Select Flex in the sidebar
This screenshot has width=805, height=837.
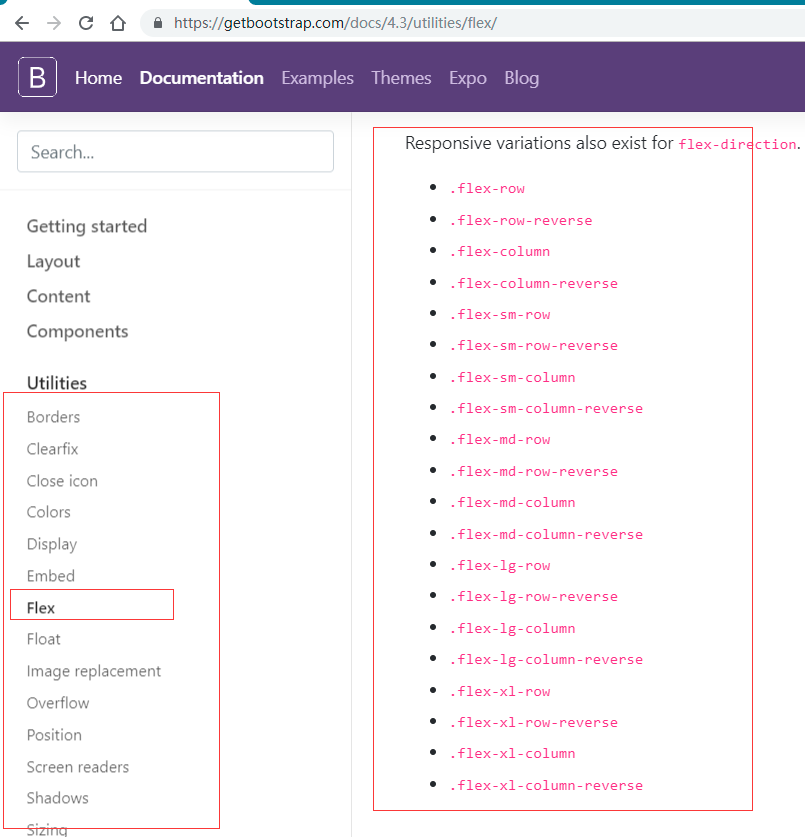41,607
